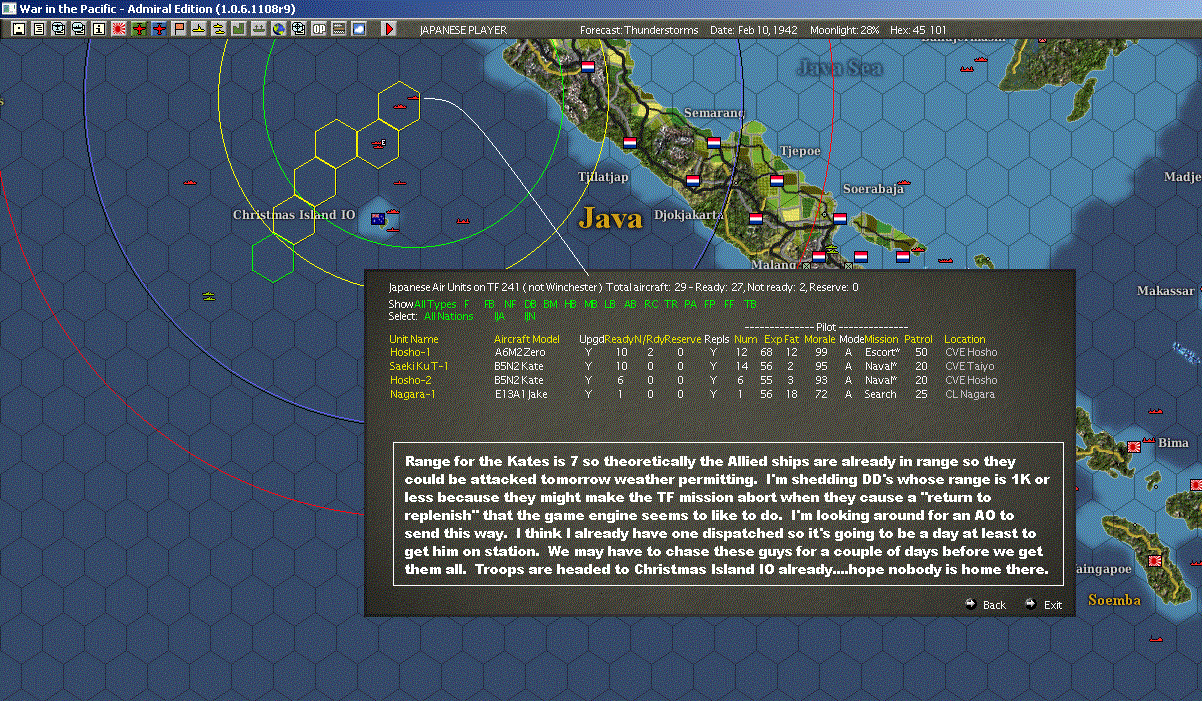Click the first monitor-style toolbar icon
Viewport: 1202px width, 701px height.
[x=59, y=30]
